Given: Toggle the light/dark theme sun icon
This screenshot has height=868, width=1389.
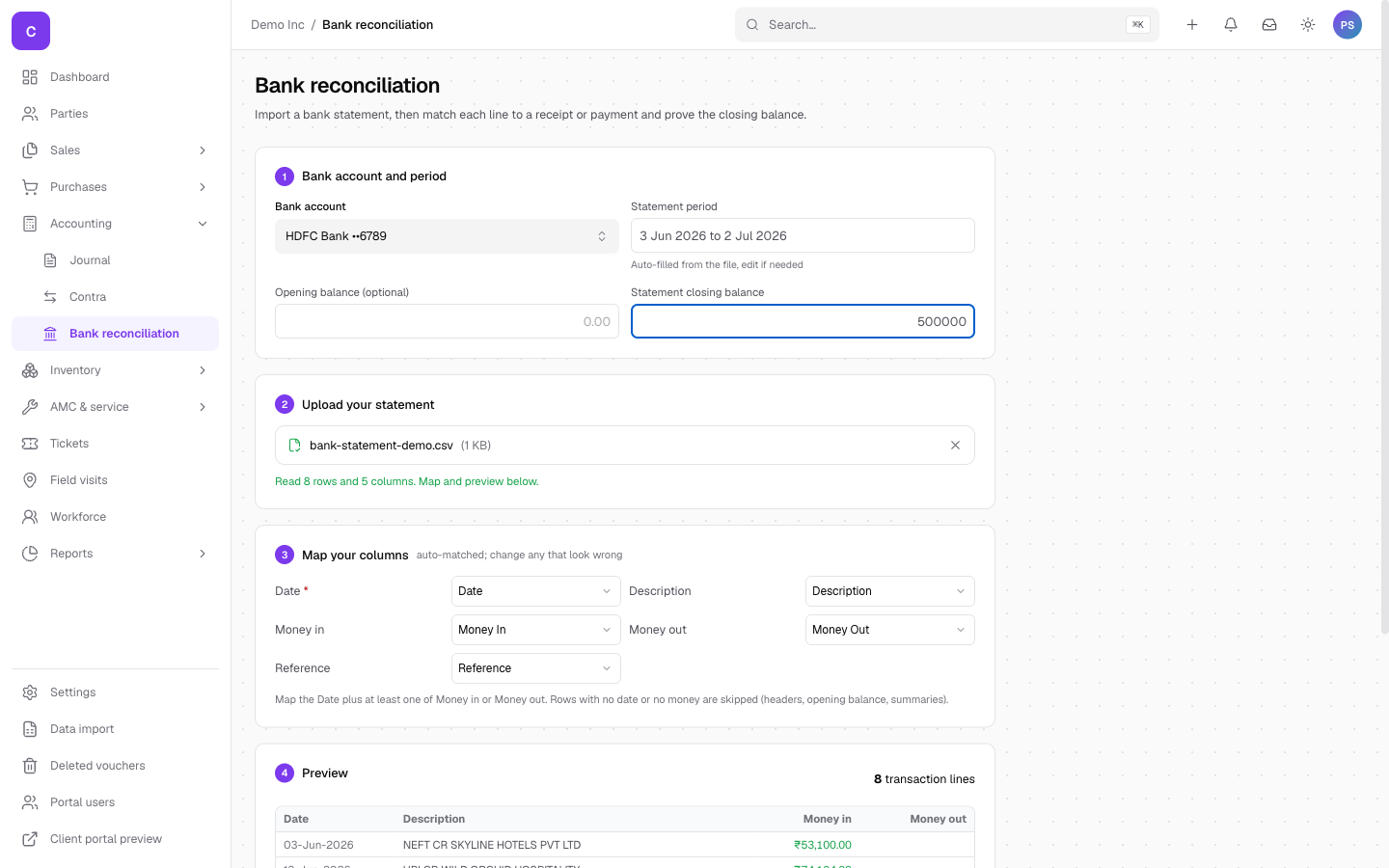Looking at the screenshot, I should [x=1308, y=25].
